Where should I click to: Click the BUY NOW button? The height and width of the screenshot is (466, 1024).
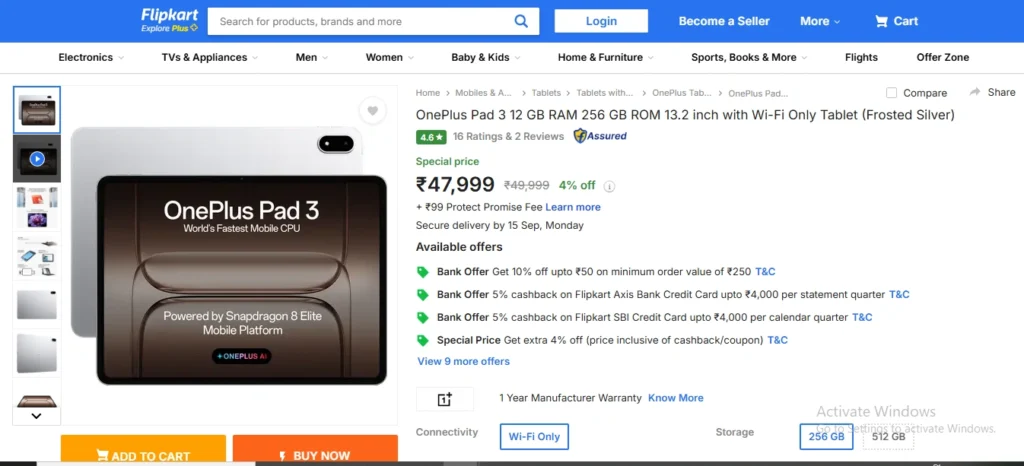315,455
